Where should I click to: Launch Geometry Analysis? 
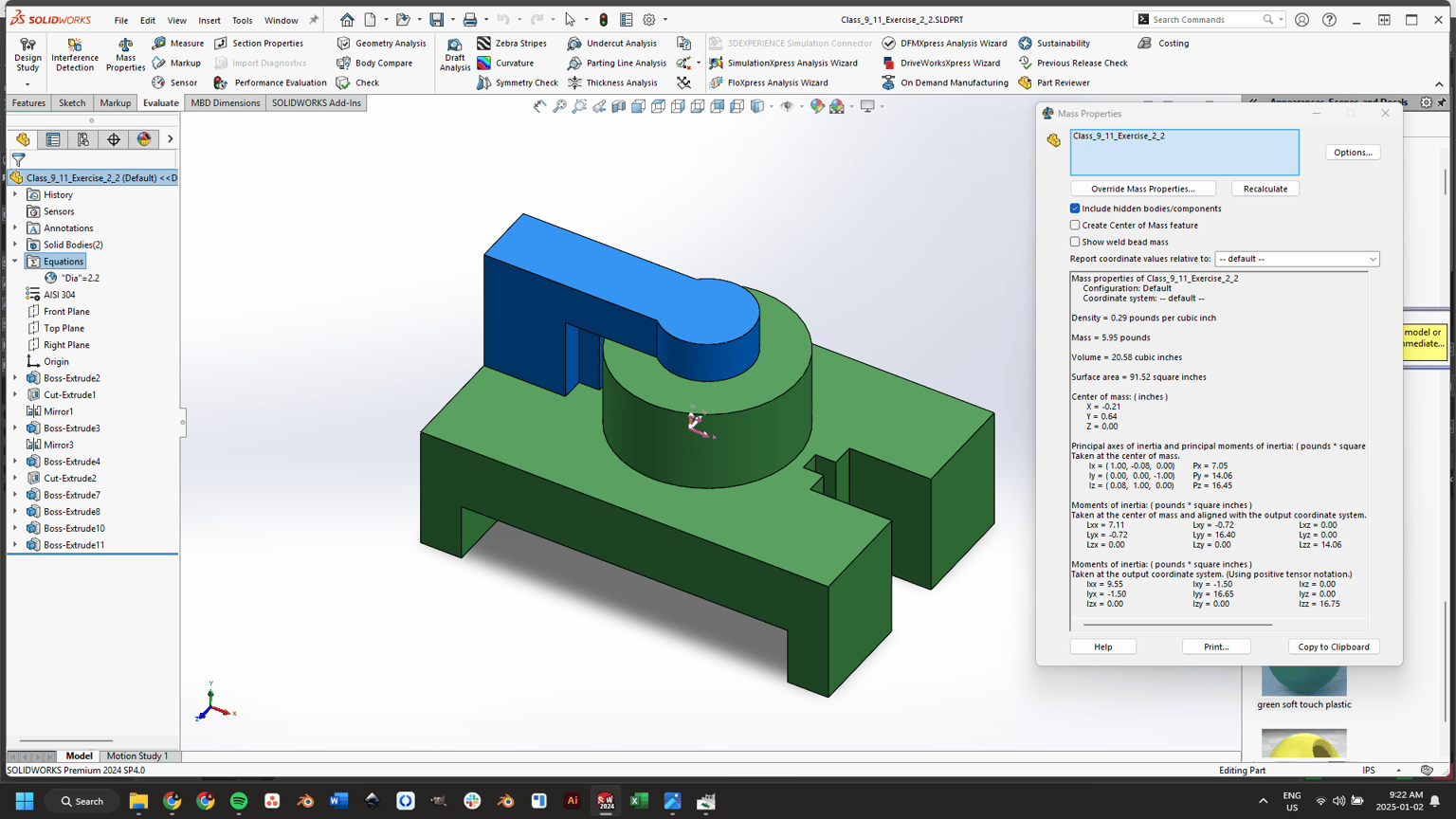pyautogui.click(x=381, y=43)
